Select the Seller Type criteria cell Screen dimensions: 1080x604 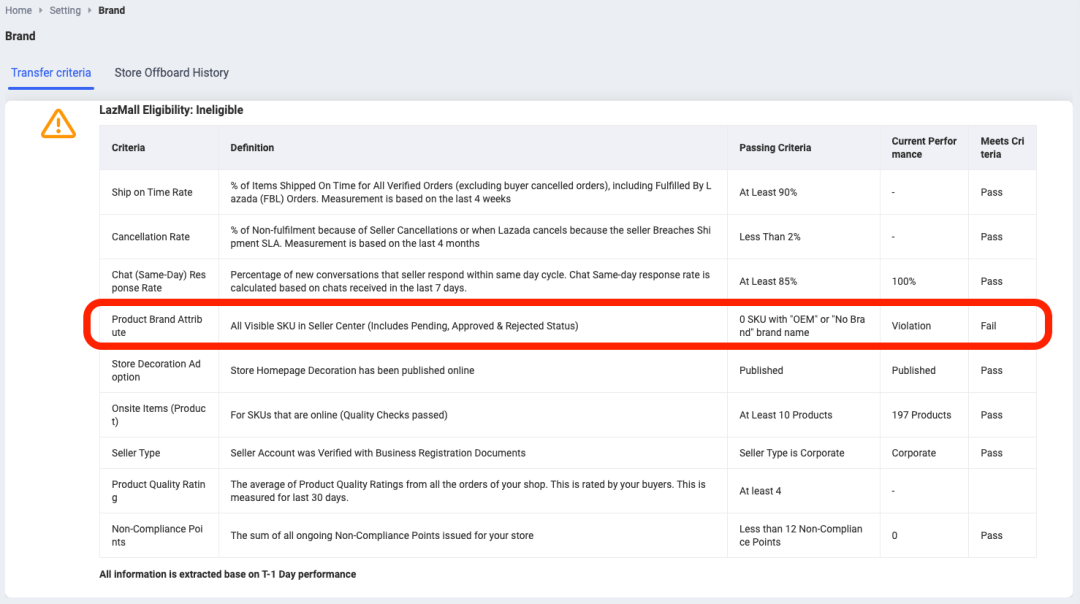136,453
